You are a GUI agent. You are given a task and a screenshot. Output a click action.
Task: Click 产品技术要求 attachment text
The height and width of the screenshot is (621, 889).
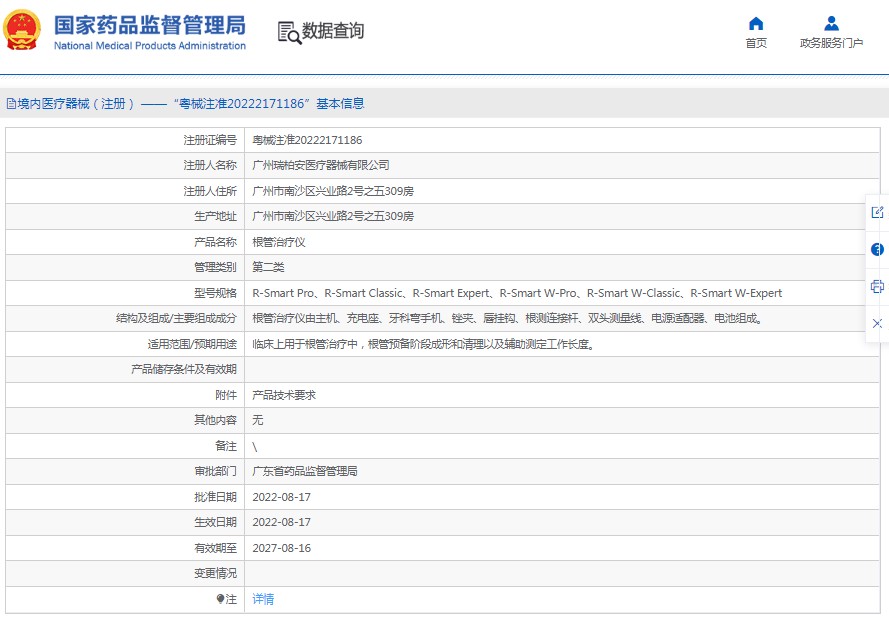tap(284, 395)
